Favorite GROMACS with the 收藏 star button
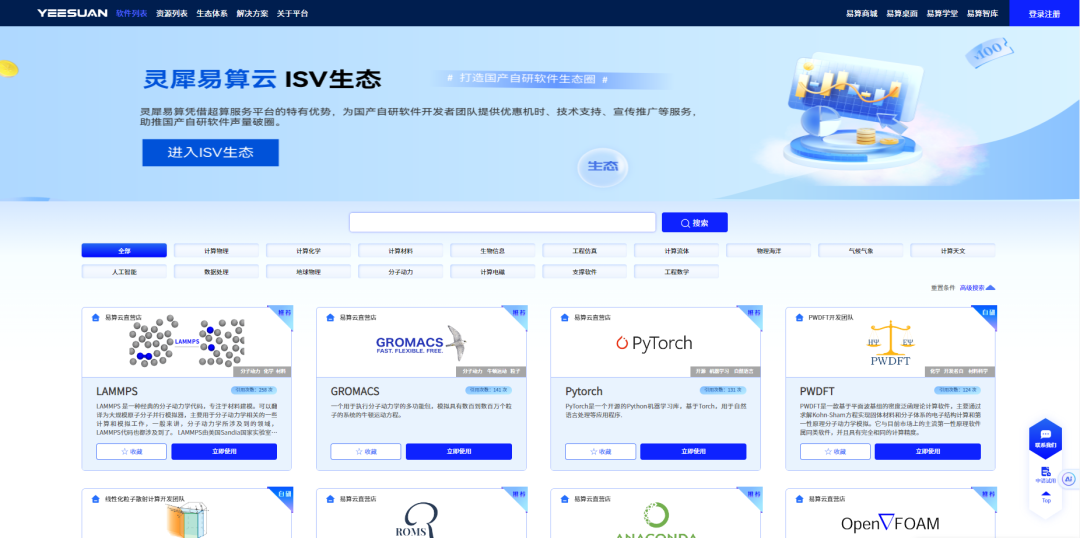Screen dimensions: 1080x538 366,451
